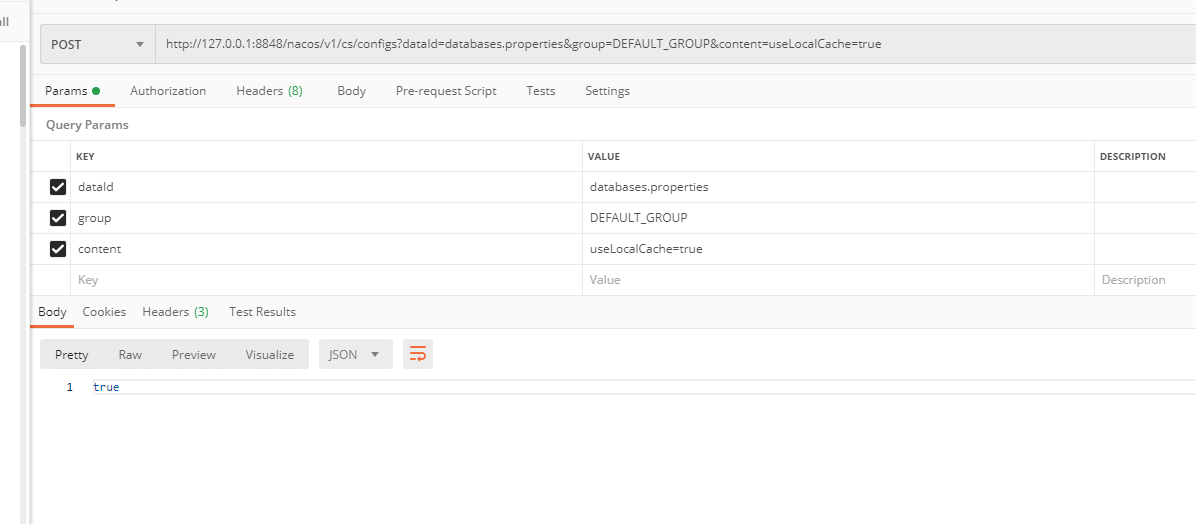Viewport: 1196px width, 524px height.
Task: Uncheck the group parameter checkbox
Action: click(58, 218)
